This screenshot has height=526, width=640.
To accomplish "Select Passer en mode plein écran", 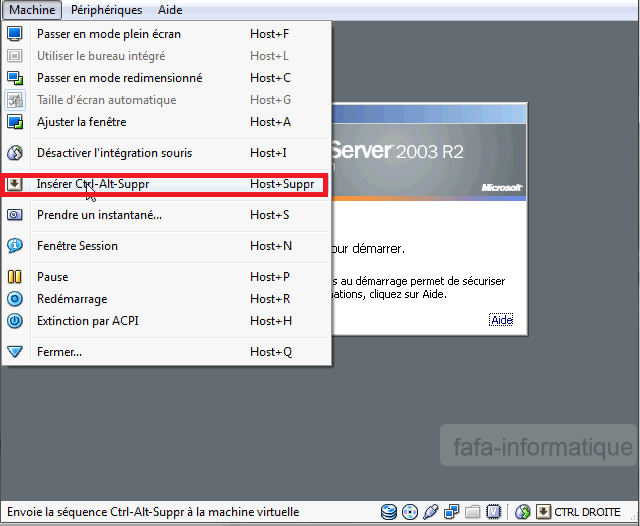I will pyautogui.click(x=167, y=34).
